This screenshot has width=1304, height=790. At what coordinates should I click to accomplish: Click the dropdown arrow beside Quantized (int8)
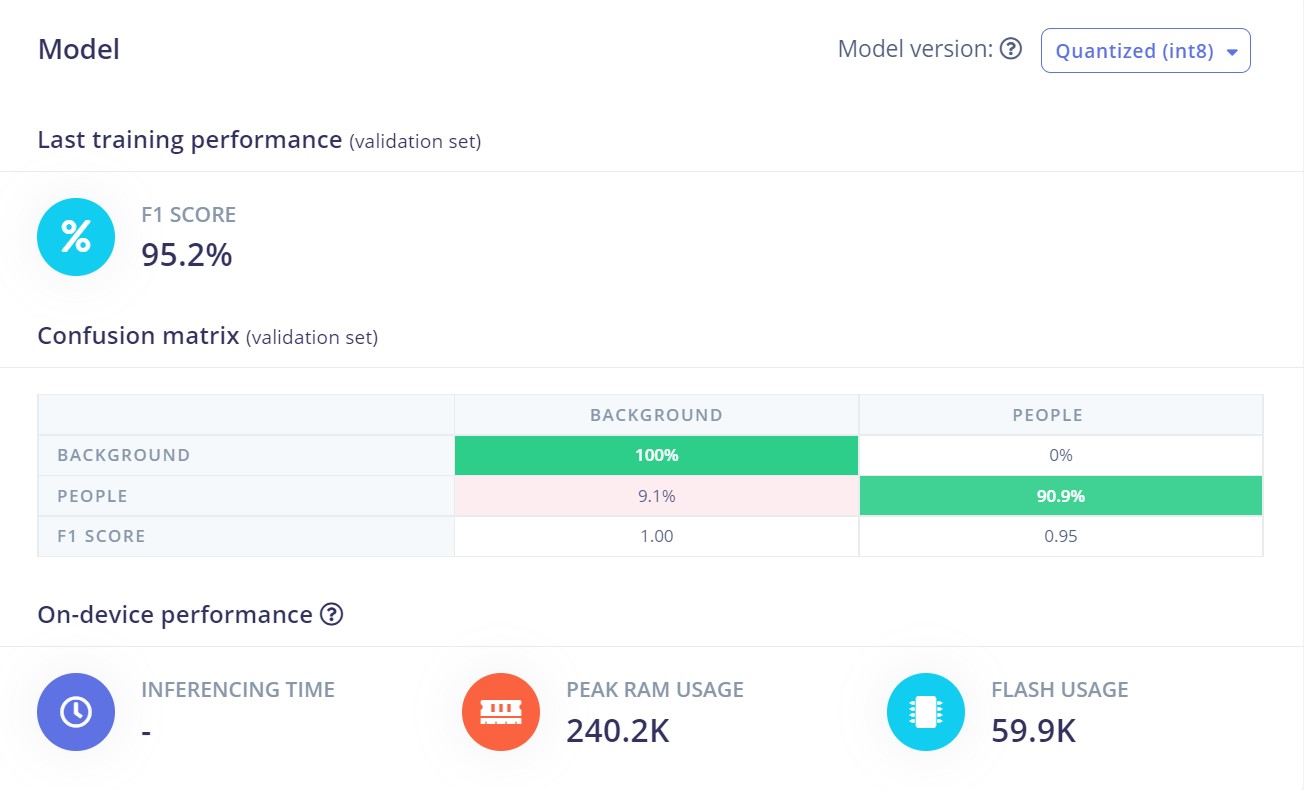tap(1232, 52)
